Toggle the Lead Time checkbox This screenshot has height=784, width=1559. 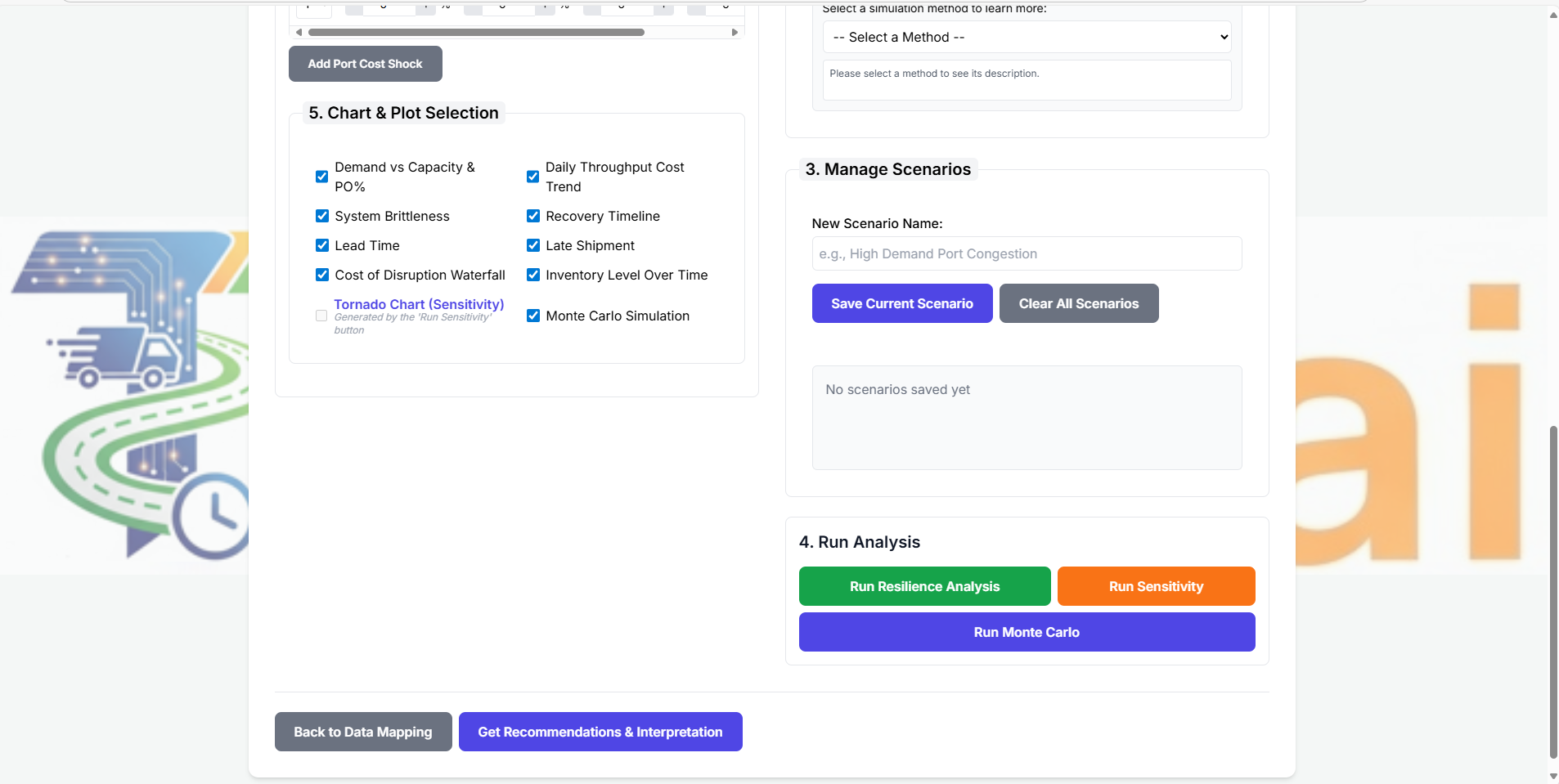322,245
